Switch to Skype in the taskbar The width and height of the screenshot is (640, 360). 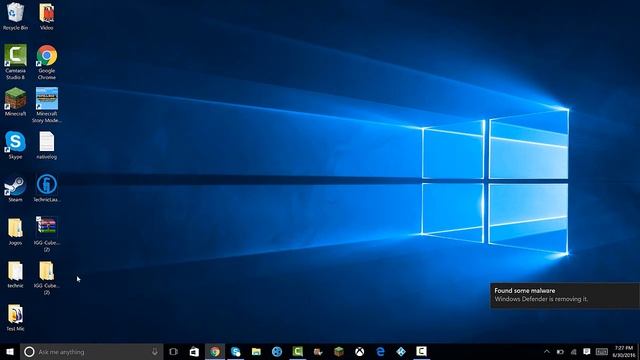(236, 351)
